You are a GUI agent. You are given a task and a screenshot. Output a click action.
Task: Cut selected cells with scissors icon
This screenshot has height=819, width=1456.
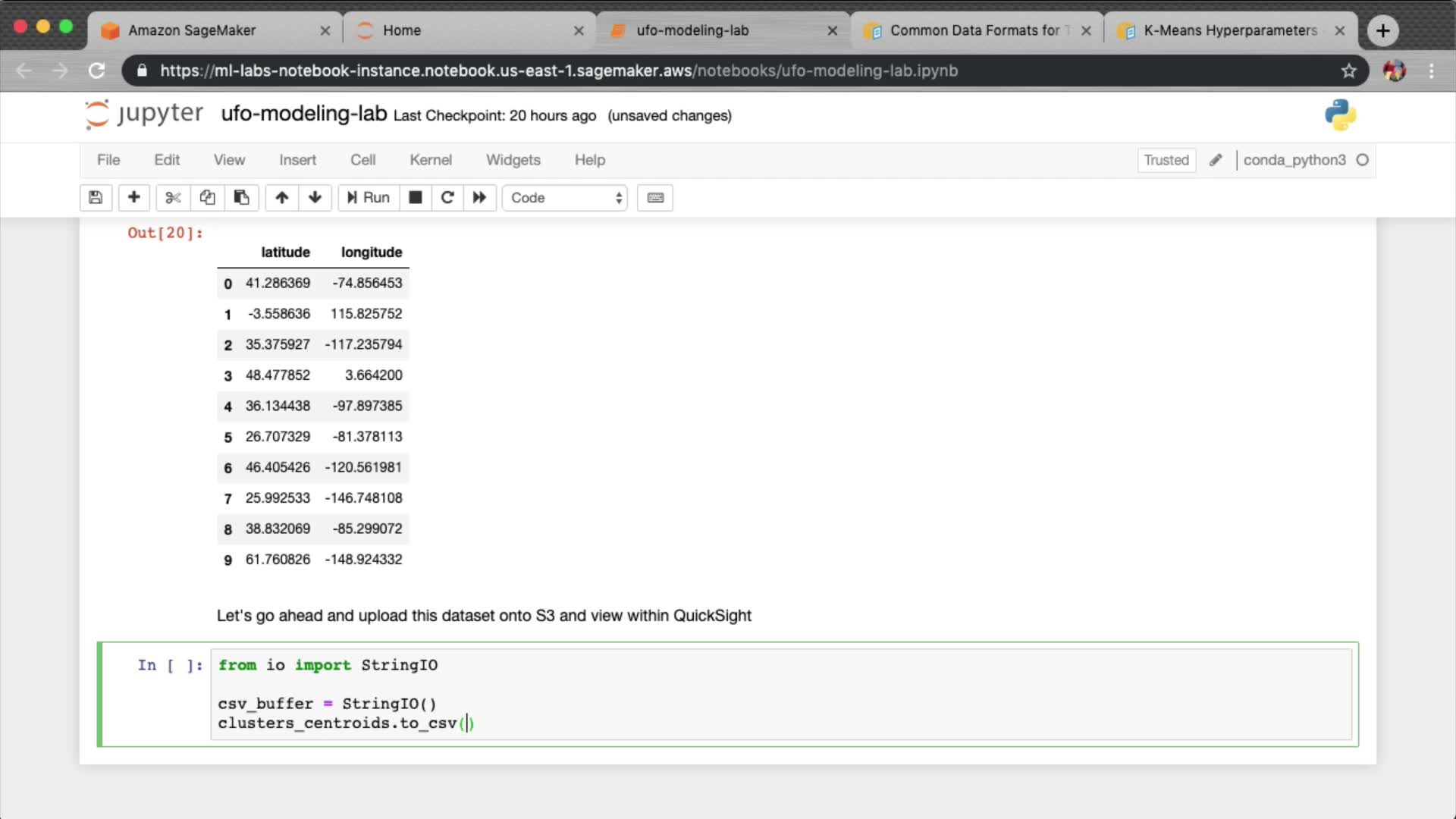(x=173, y=198)
